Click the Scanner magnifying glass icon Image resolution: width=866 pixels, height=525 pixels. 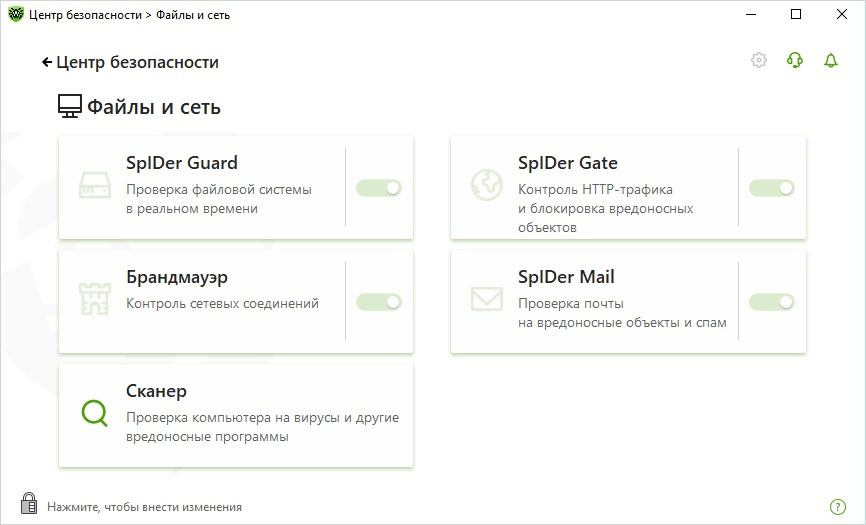(94, 412)
